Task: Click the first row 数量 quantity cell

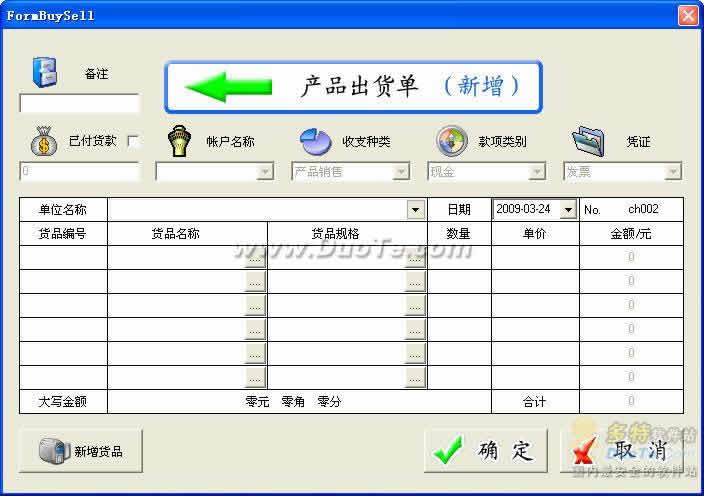Action: point(459,258)
